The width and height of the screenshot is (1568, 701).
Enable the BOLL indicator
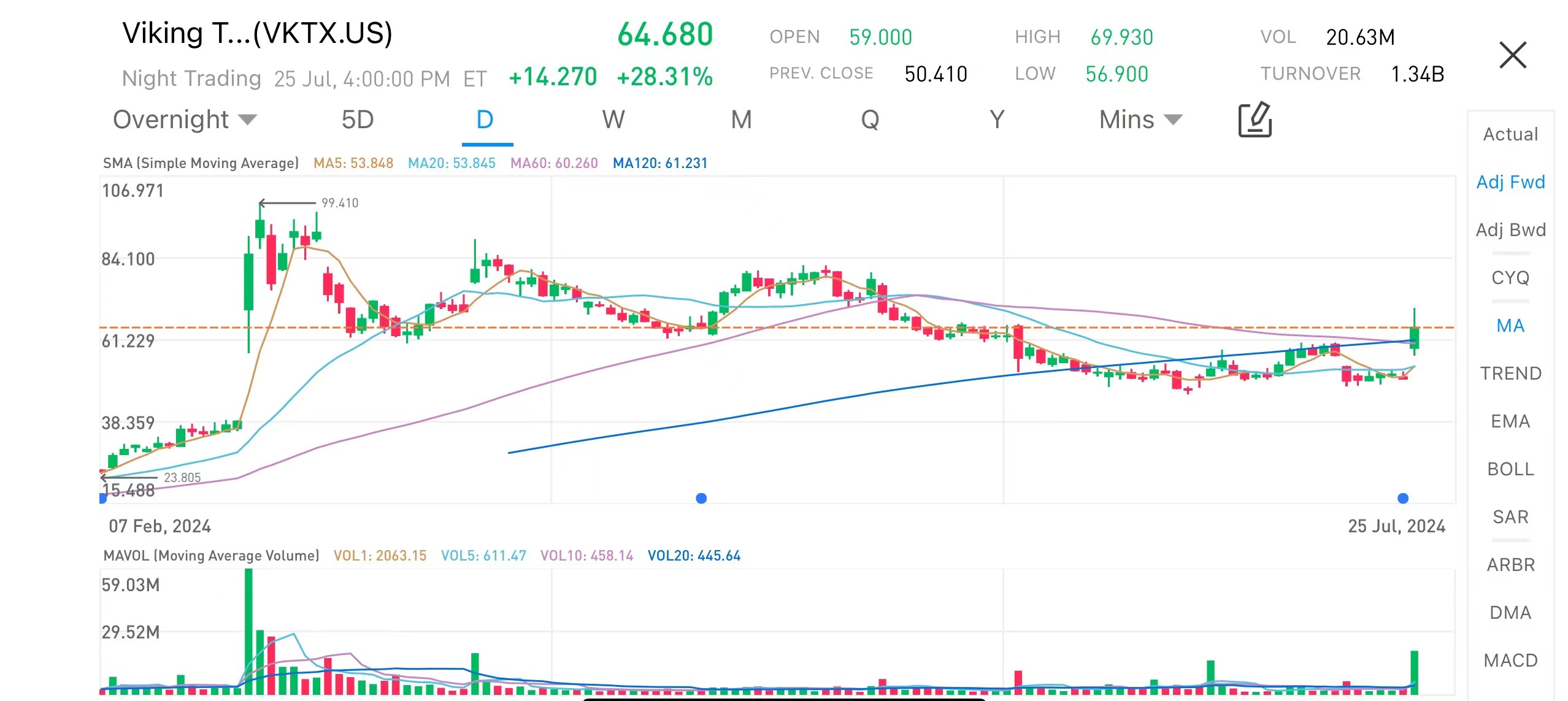pyautogui.click(x=1510, y=469)
